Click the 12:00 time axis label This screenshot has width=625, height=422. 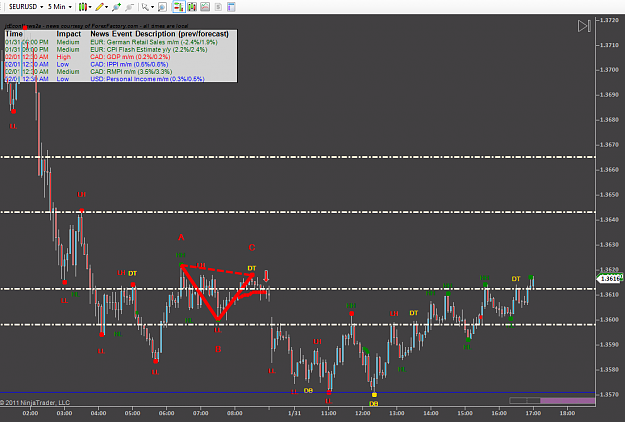pos(362,413)
